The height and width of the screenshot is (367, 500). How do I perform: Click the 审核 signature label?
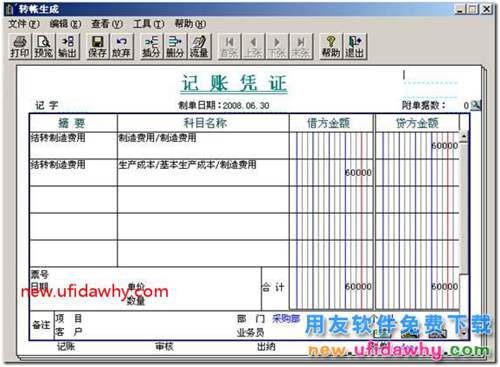(x=164, y=347)
